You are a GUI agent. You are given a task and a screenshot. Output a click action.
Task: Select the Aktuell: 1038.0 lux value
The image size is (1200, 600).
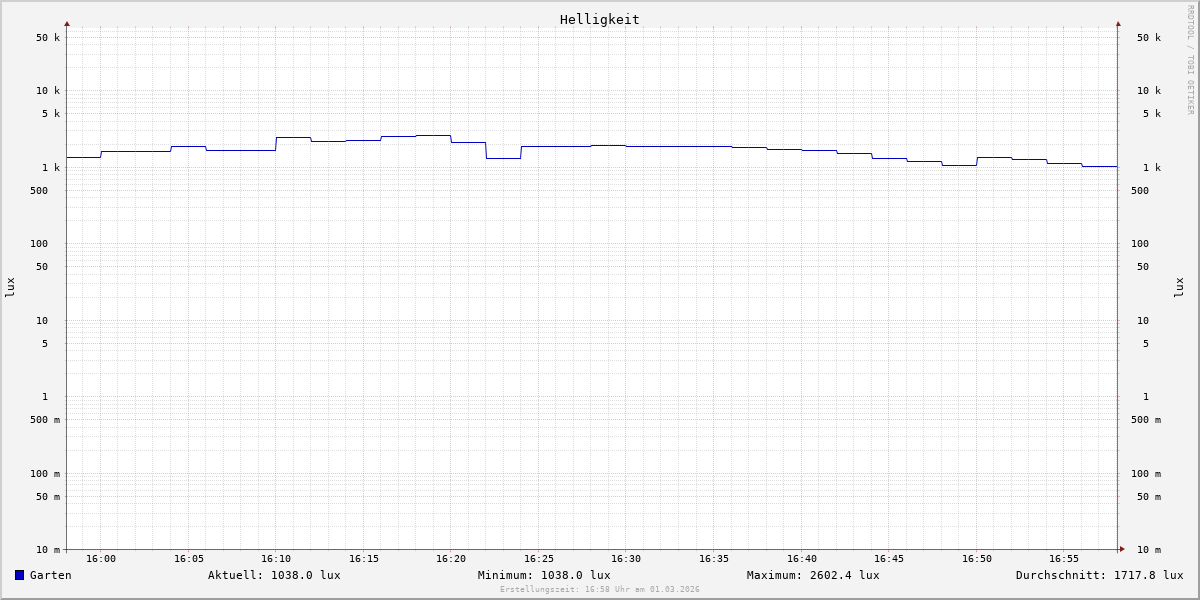[274, 575]
